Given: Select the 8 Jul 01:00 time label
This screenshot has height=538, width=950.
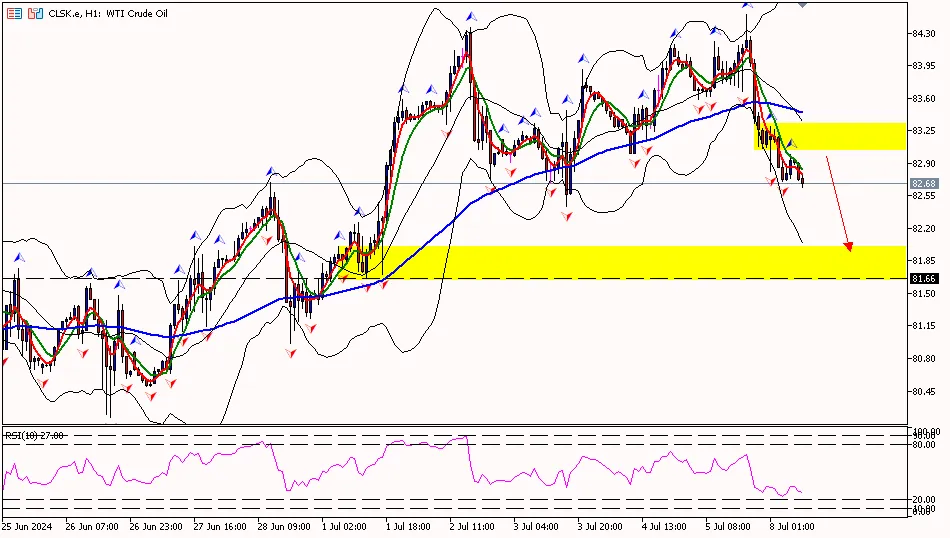Looking at the screenshot, I should point(791,526).
